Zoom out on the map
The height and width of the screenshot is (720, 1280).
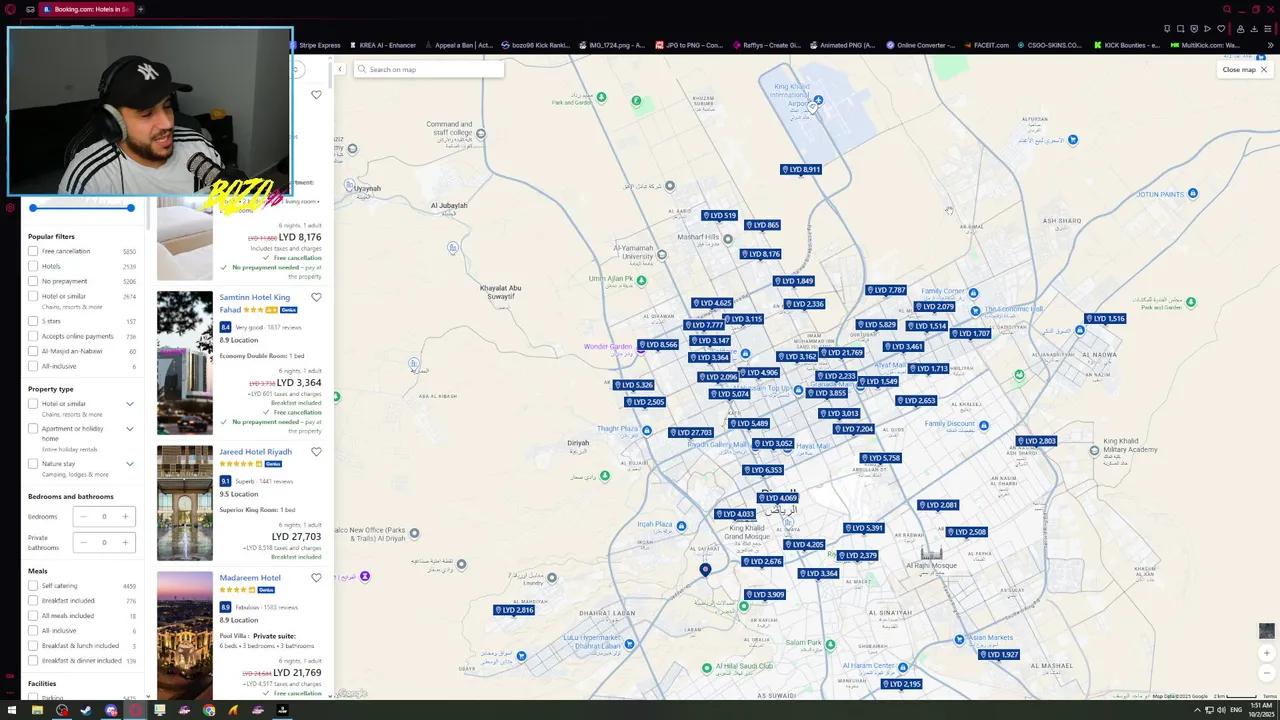tap(1267, 671)
